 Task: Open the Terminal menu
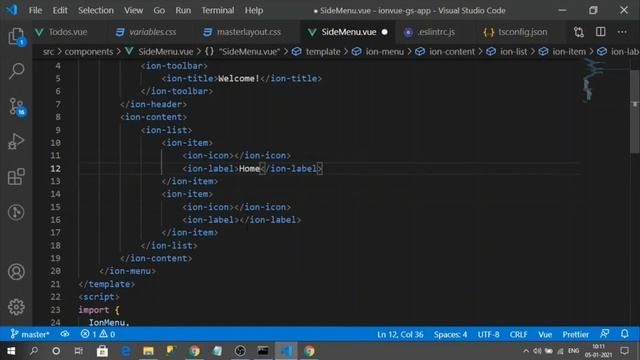[218, 10]
